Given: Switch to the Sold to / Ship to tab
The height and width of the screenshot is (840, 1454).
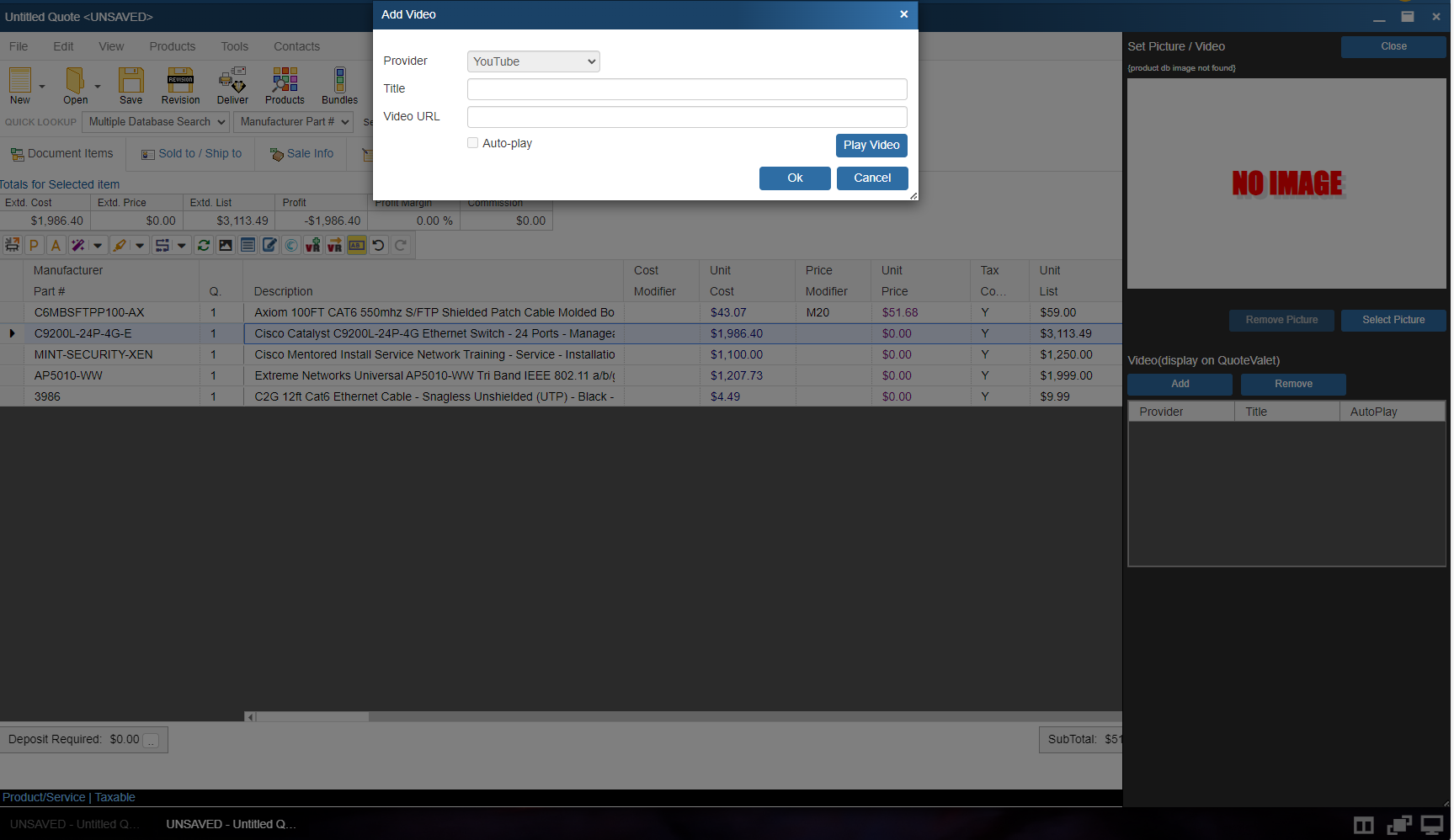Looking at the screenshot, I should [x=191, y=154].
